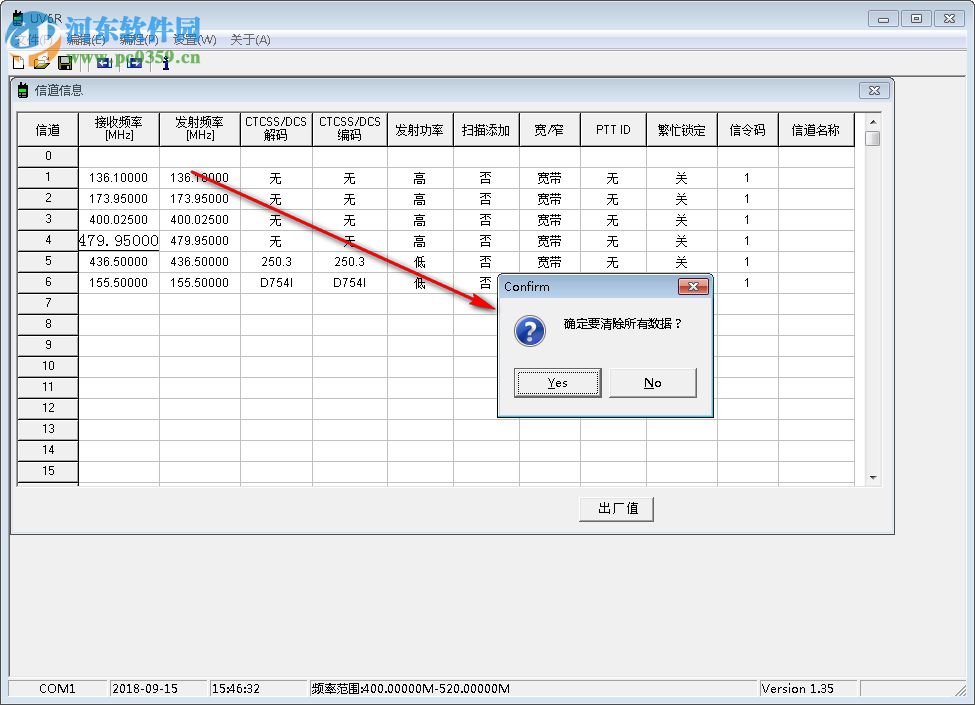Click decode value 250.3 in channel 5
Viewport: 975px width, 705px height.
click(276, 262)
